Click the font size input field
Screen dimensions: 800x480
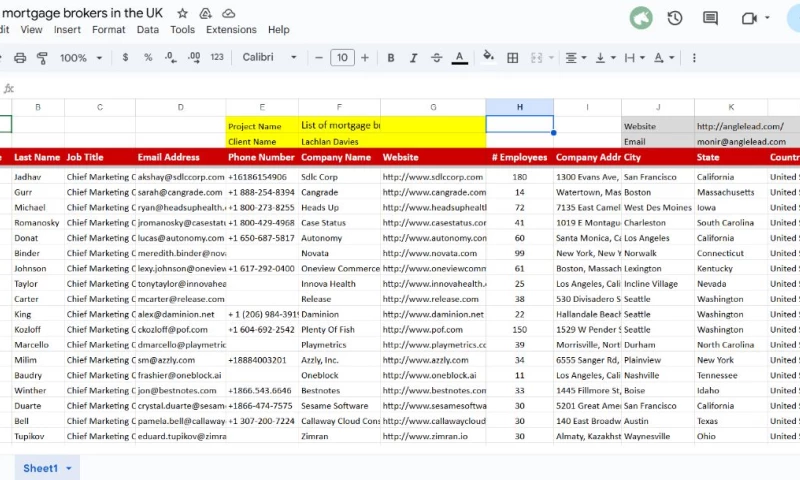(x=342, y=58)
